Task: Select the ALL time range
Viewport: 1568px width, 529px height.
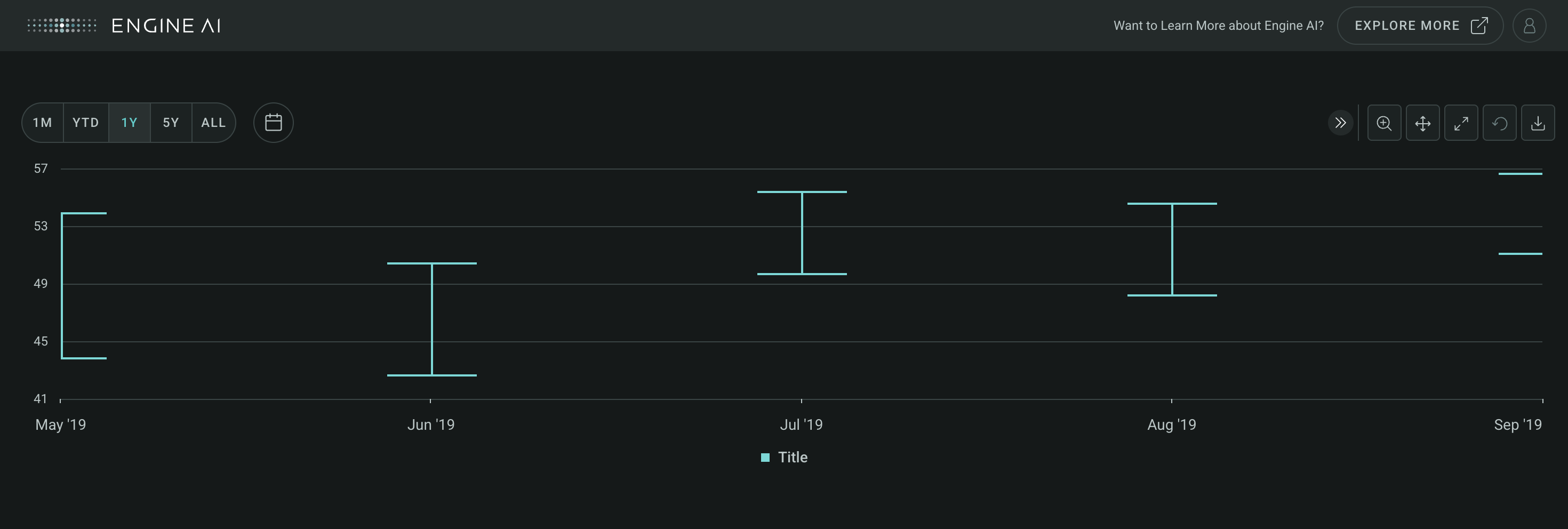Action: (x=214, y=122)
